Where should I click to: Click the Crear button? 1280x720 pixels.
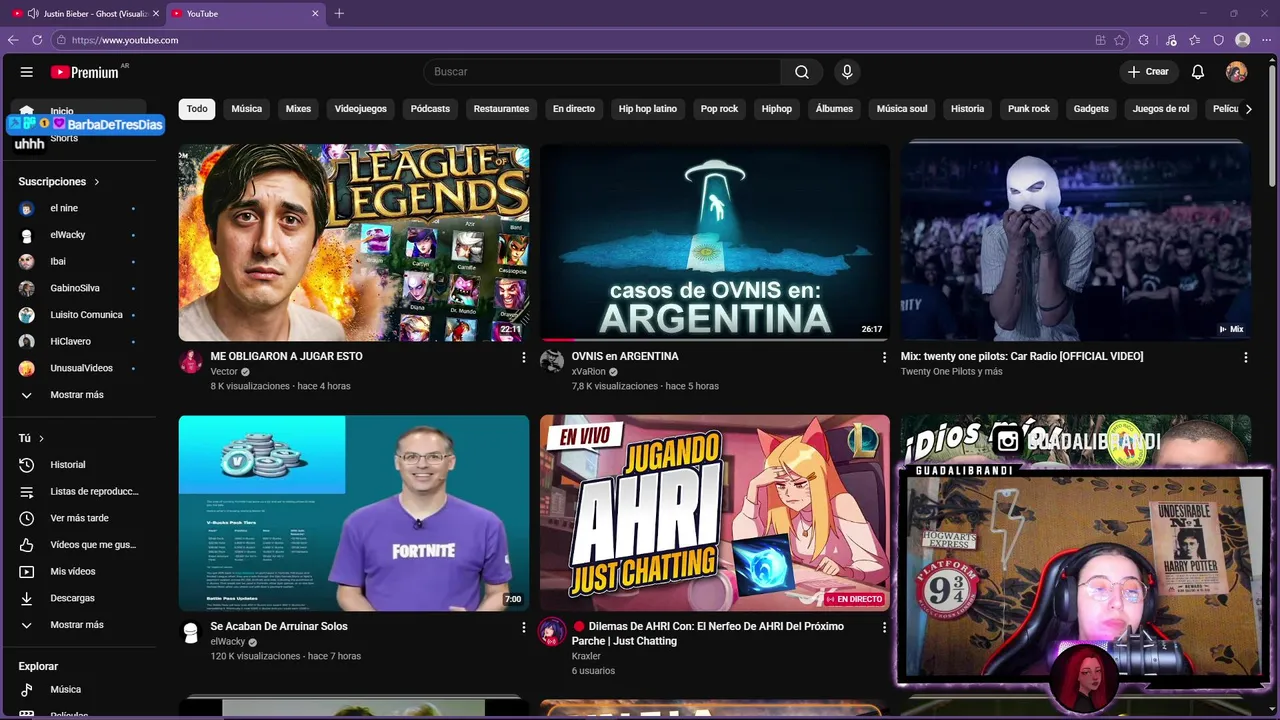tap(1147, 72)
